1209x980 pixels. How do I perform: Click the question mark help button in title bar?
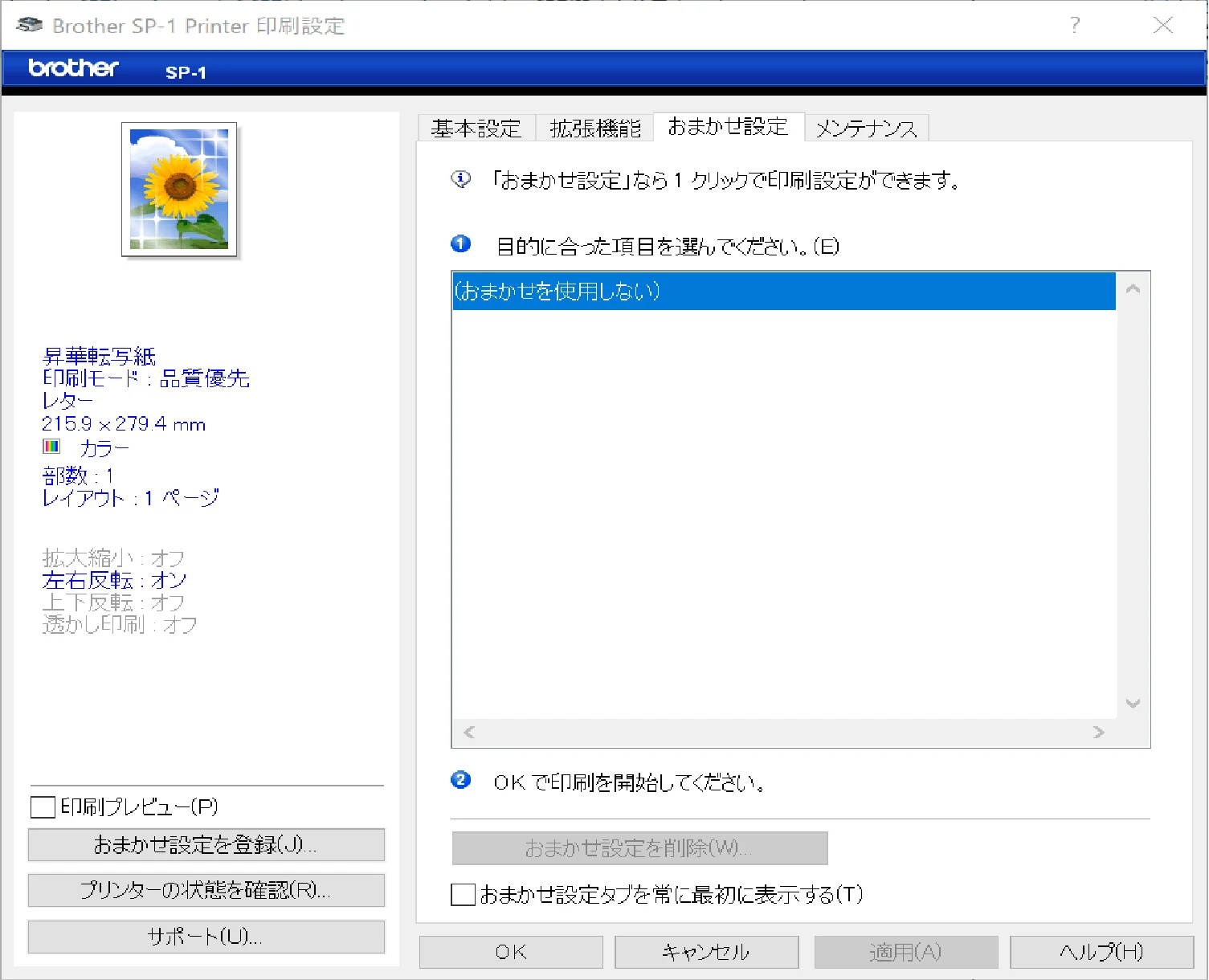(1075, 25)
